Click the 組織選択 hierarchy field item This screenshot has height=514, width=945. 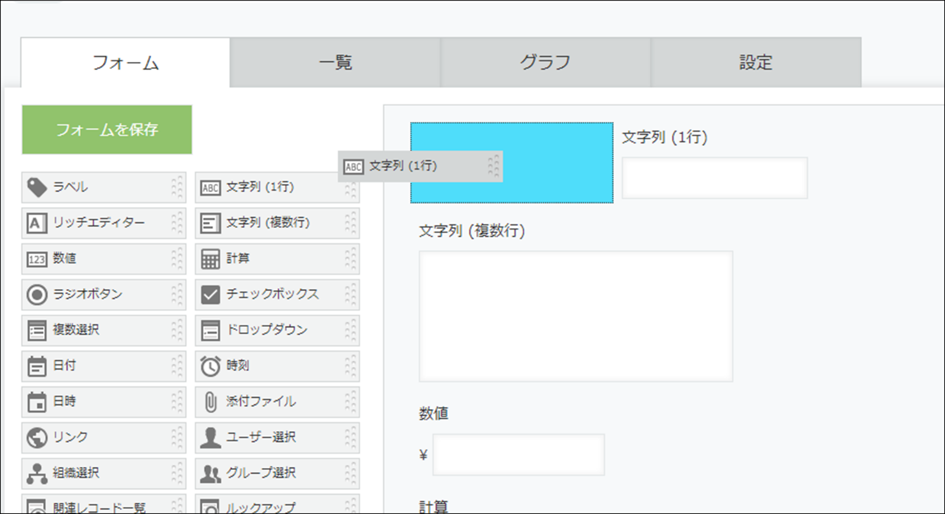[x=95, y=473]
